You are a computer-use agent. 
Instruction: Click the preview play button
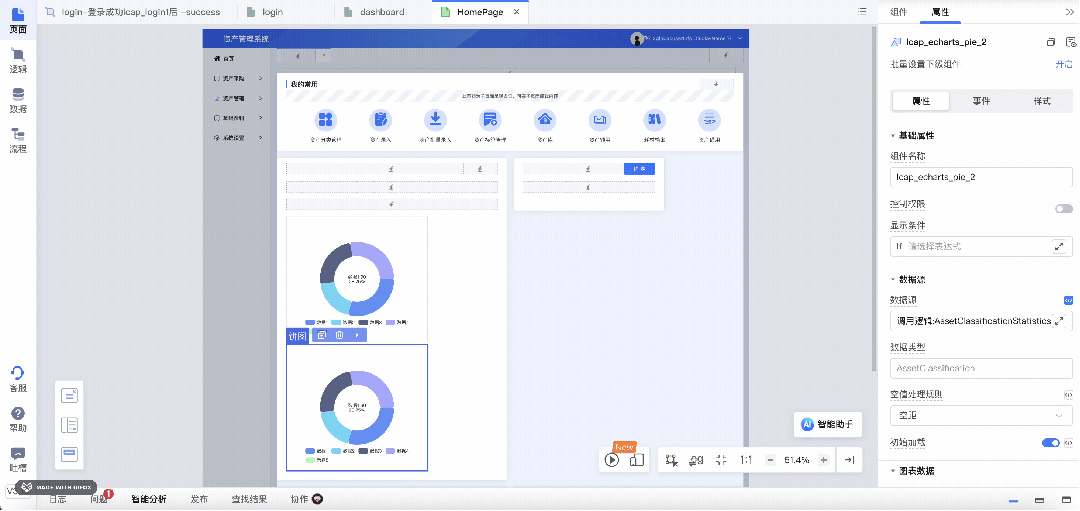pyautogui.click(x=612, y=460)
